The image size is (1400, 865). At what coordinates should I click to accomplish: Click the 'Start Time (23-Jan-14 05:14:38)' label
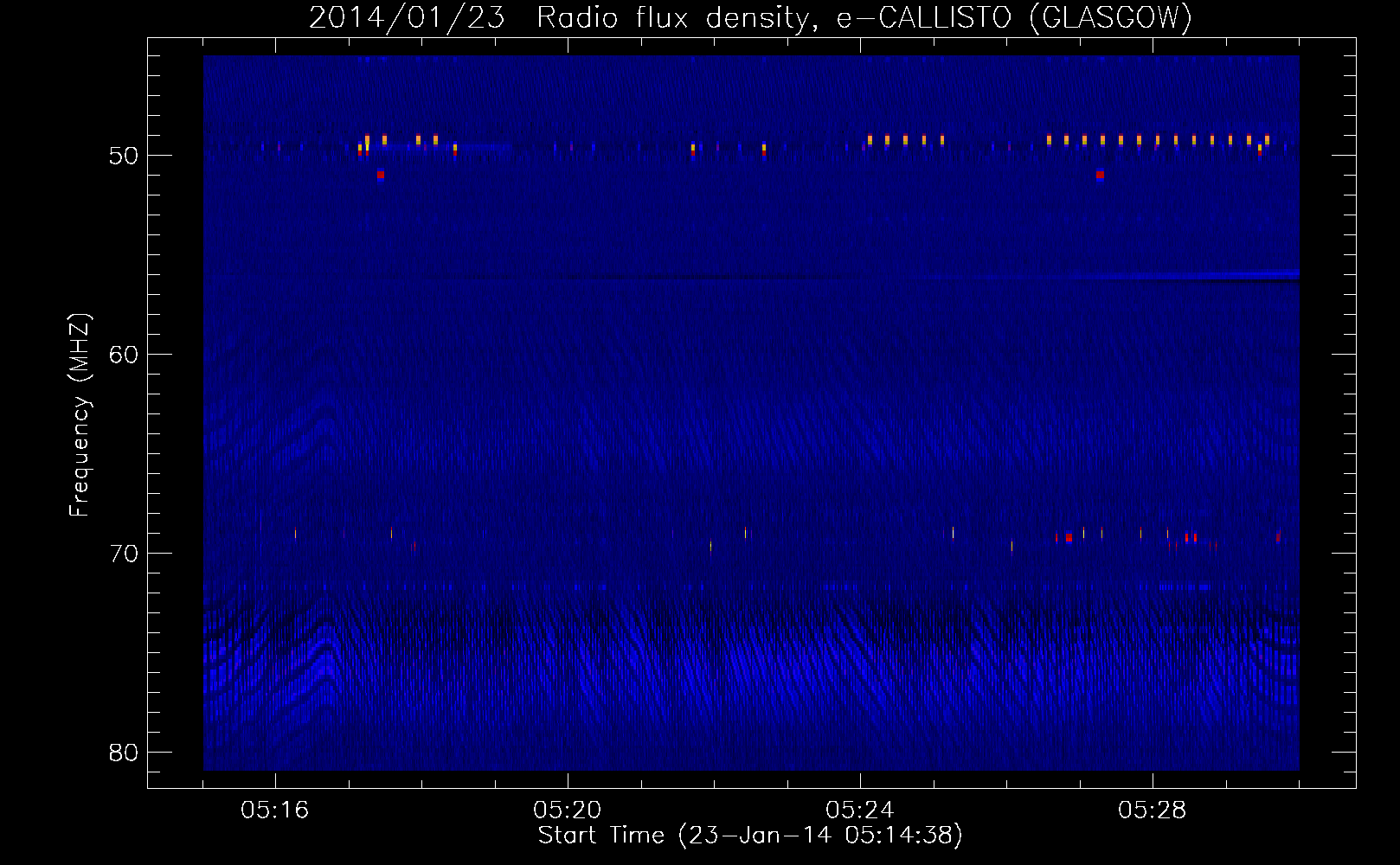750,836
